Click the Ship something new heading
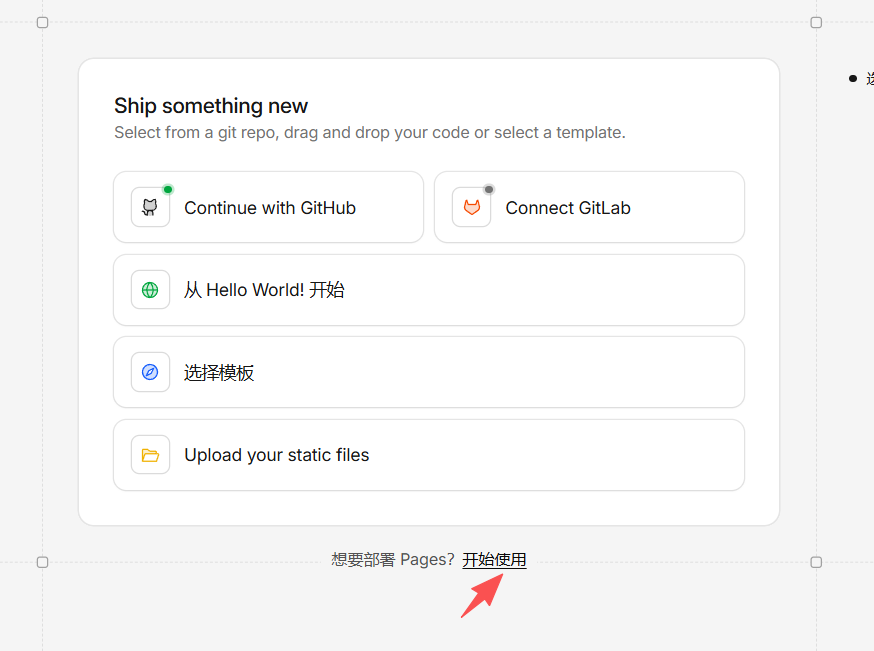Image resolution: width=874 pixels, height=651 pixels. pyautogui.click(x=211, y=106)
